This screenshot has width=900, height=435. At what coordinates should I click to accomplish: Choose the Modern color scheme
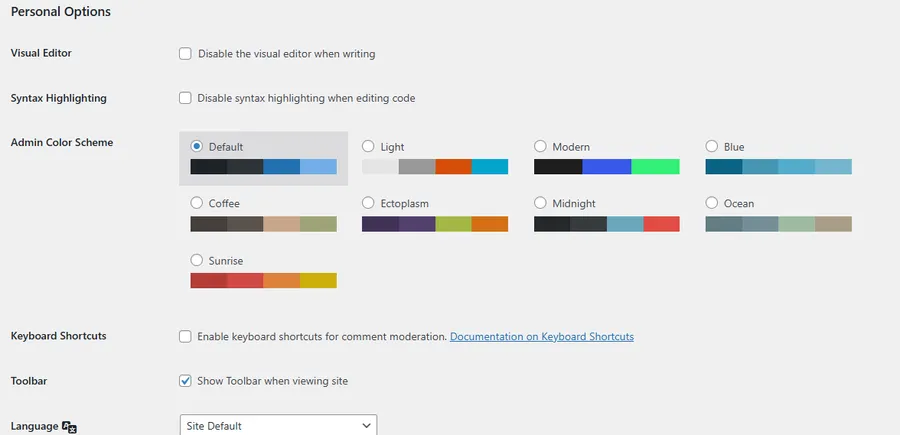540,147
